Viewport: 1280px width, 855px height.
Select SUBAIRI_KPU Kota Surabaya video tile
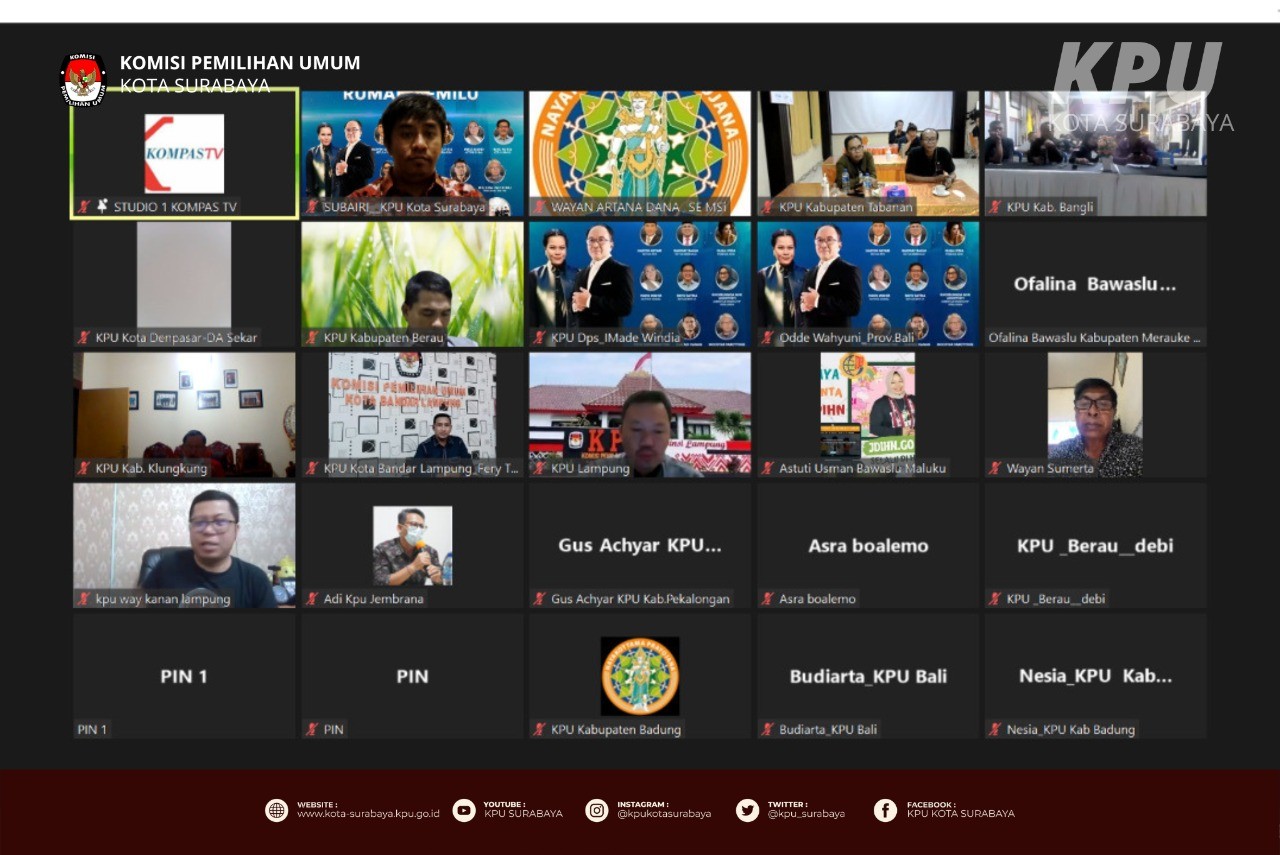tap(412, 150)
